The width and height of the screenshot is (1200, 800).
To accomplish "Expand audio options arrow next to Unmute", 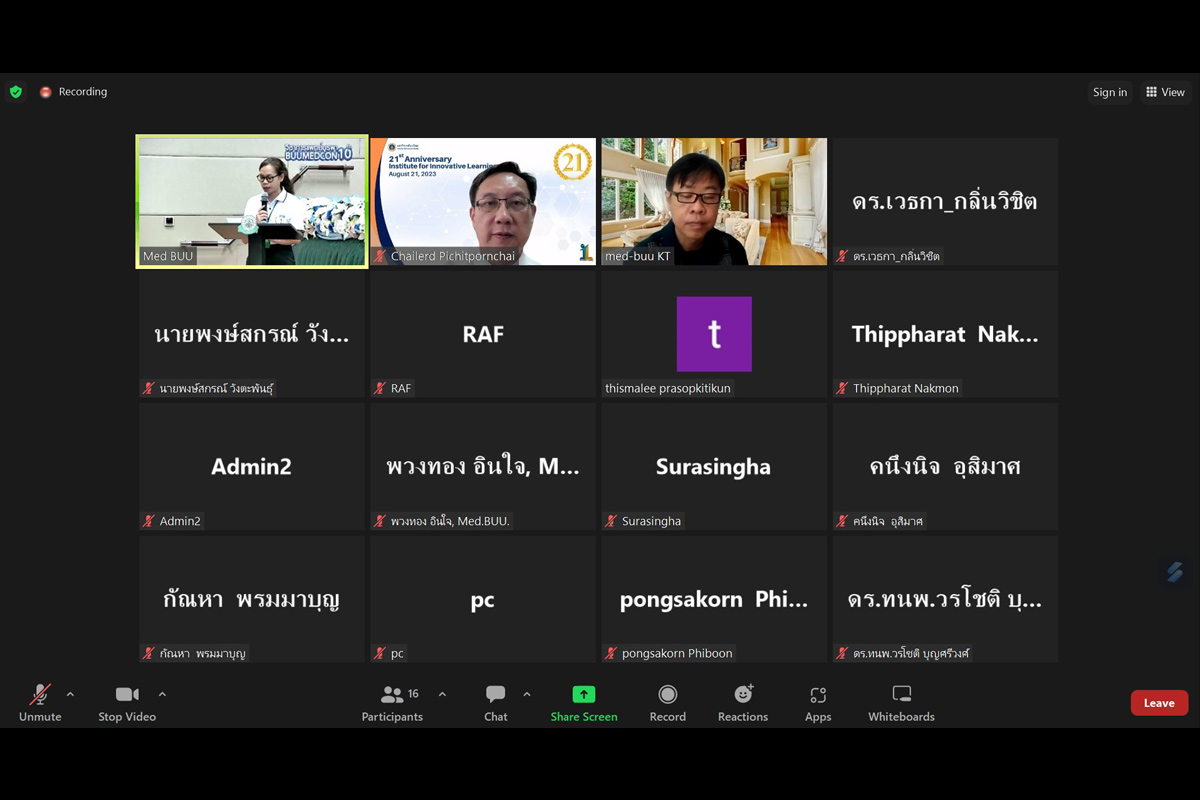I will click(x=70, y=694).
